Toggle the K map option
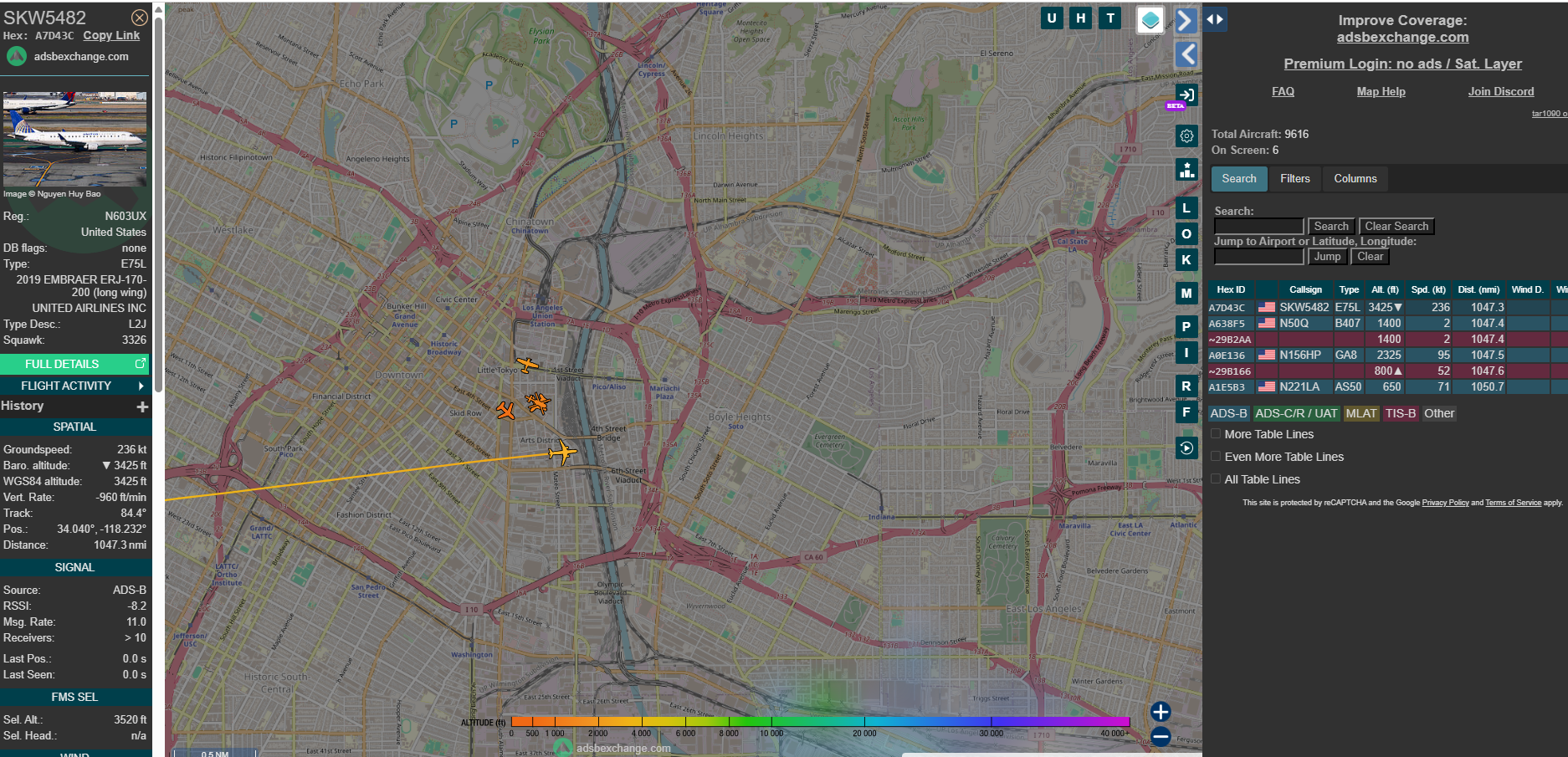Screen dimensions: 1568x757 pos(1186,260)
